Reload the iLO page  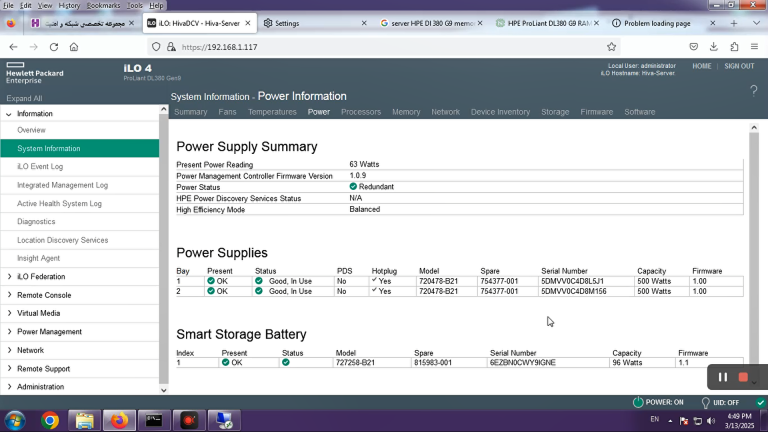54,47
